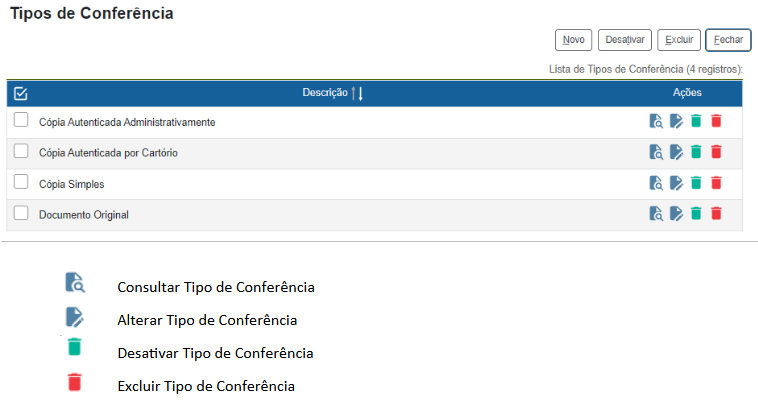The height and width of the screenshot is (403, 758).
Task: Tick the Documento Original checkbox
Action: coord(21,213)
